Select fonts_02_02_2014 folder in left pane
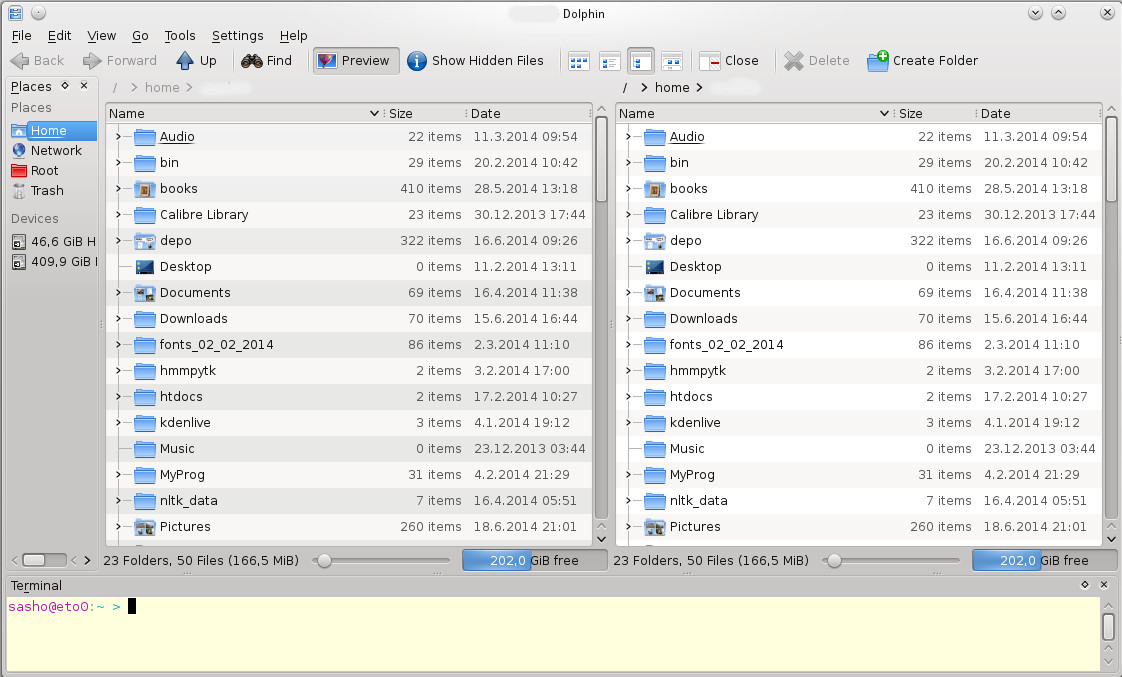The image size is (1122, 677). (216, 345)
